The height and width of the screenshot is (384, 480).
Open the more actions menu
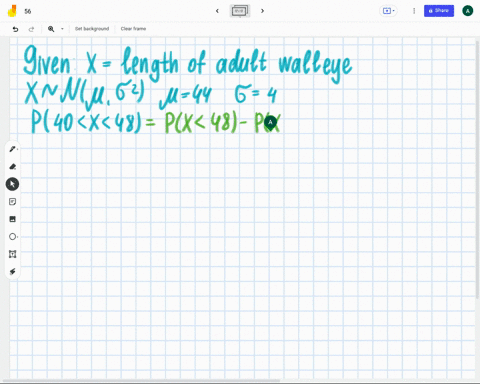click(x=414, y=11)
